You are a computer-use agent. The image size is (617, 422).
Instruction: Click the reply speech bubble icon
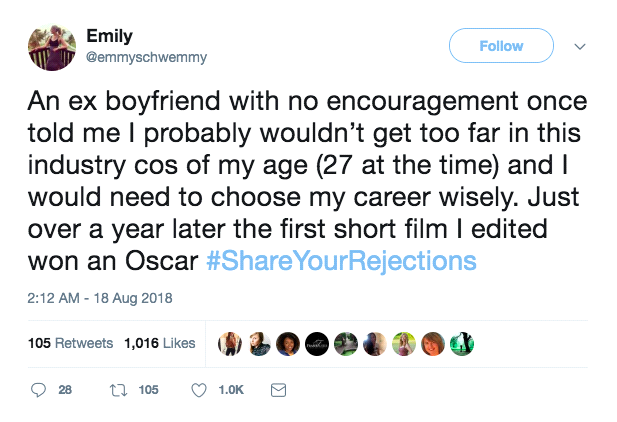(38, 390)
